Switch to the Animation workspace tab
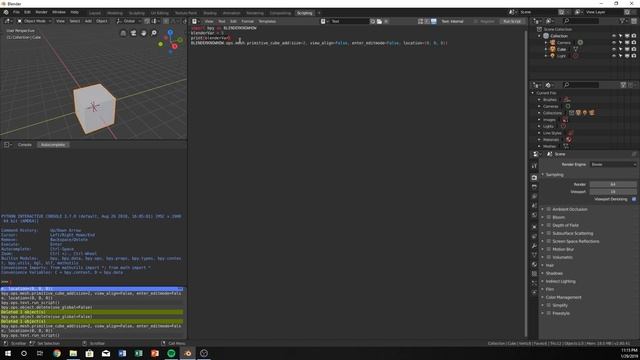 (231, 13)
